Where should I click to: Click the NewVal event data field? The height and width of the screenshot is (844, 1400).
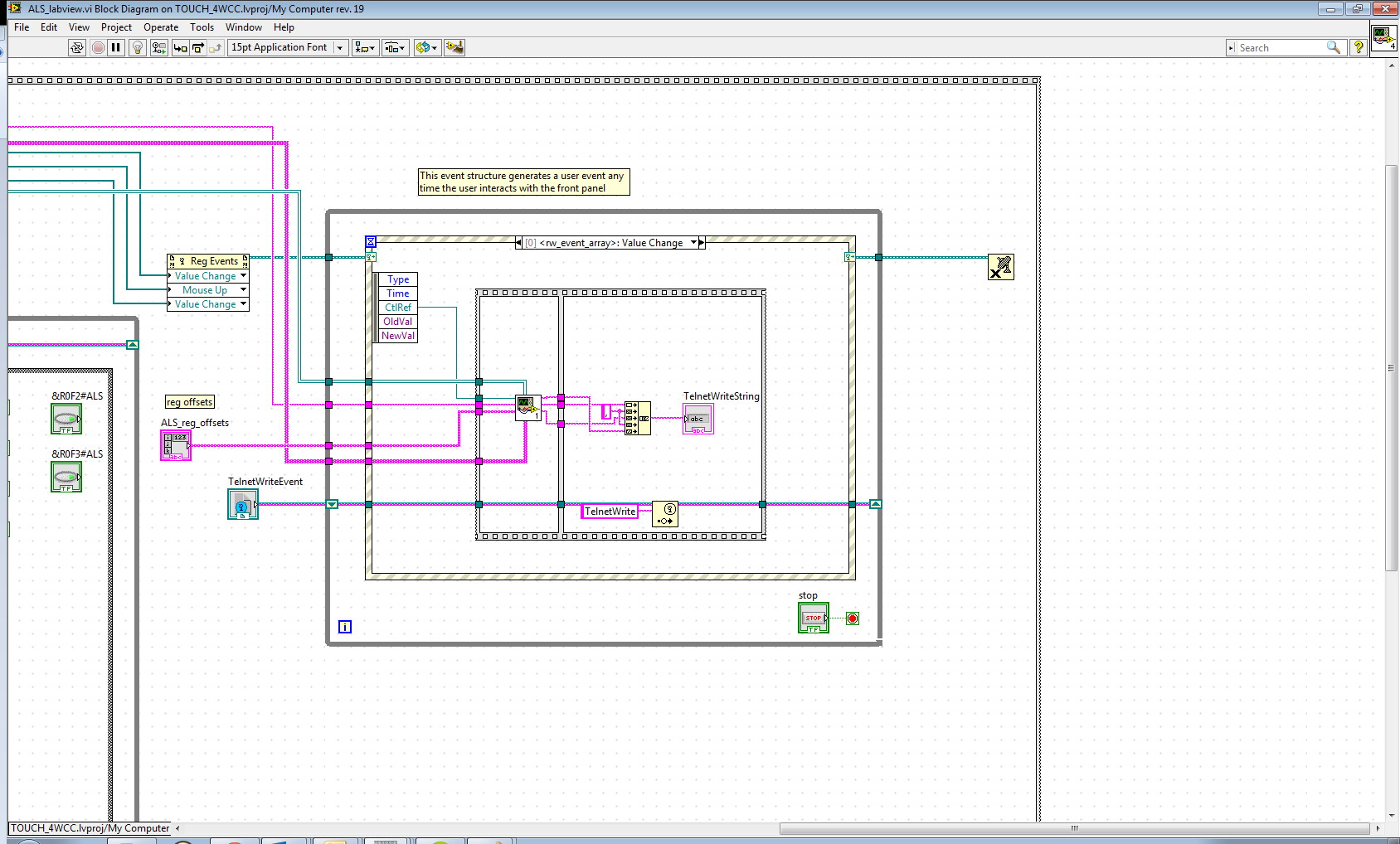click(x=398, y=336)
